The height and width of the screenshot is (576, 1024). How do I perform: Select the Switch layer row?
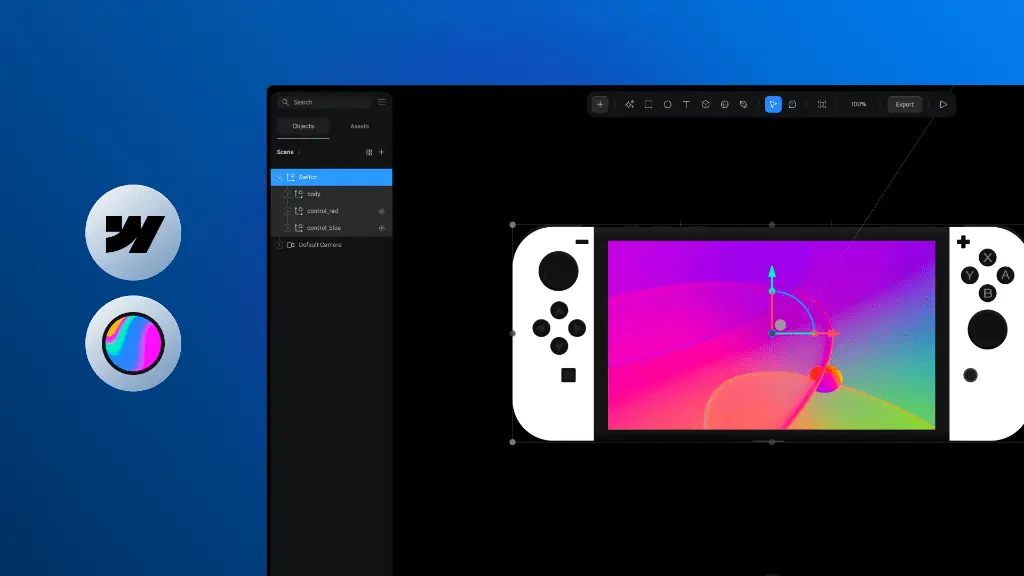332,177
